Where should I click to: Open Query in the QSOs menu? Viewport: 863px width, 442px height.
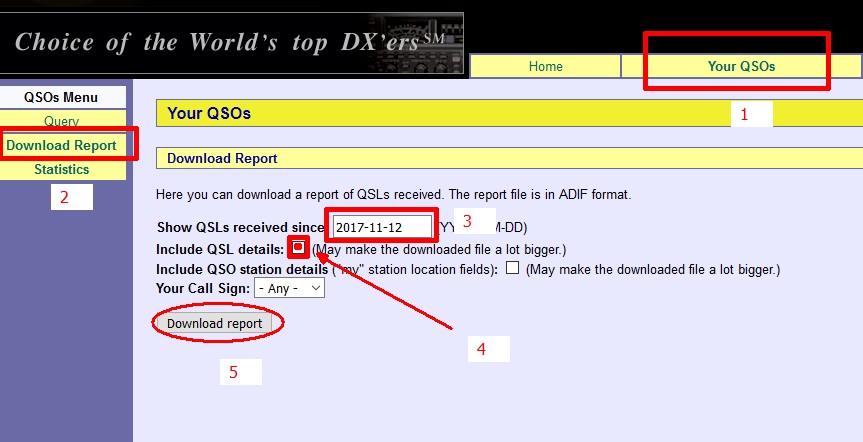coord(61,121)
